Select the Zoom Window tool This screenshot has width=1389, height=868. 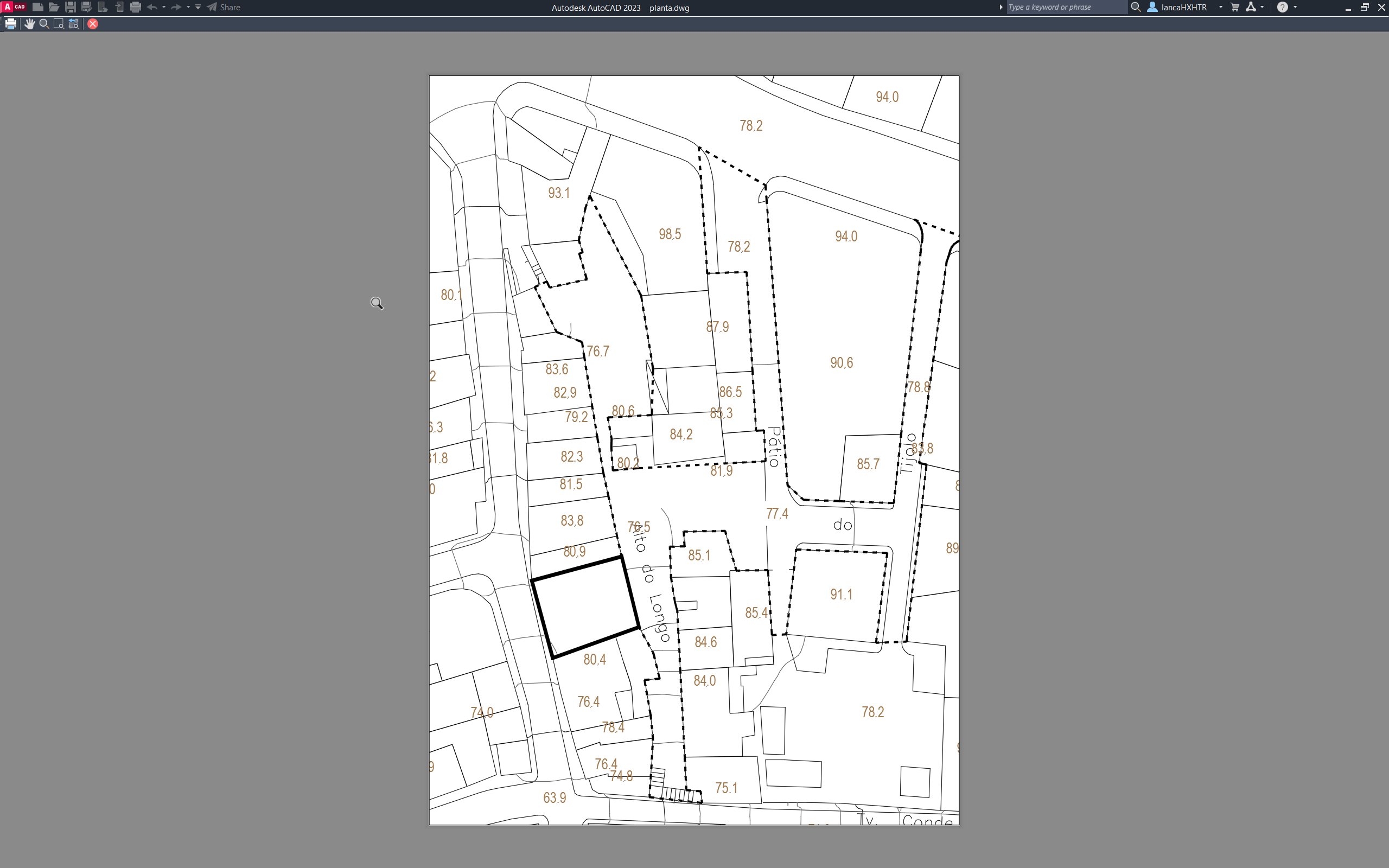click(59, 24)
